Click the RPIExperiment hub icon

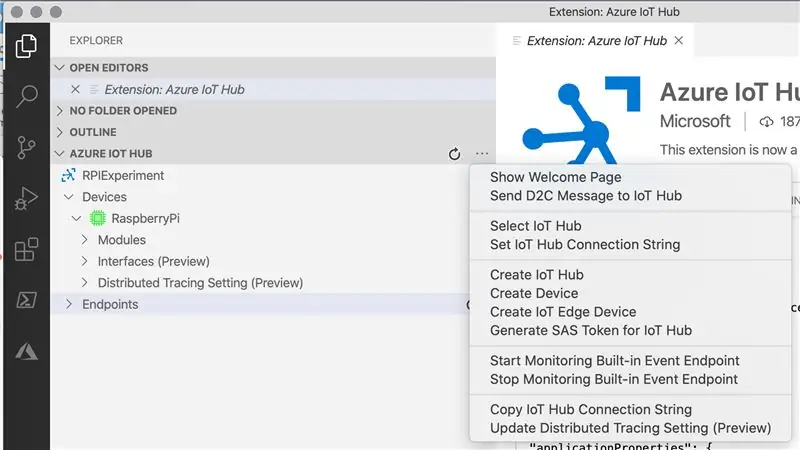(68, 175)
